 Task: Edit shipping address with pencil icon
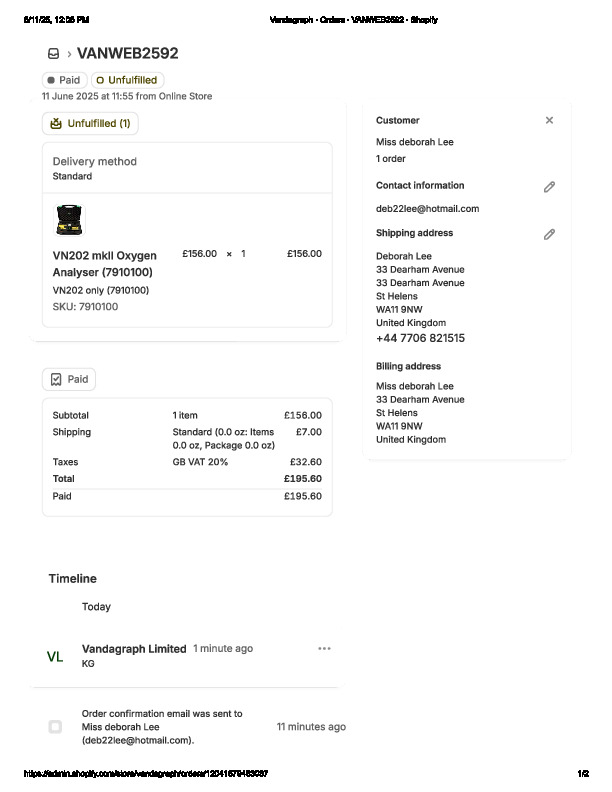pyautogui.click(x=549, y=234)
